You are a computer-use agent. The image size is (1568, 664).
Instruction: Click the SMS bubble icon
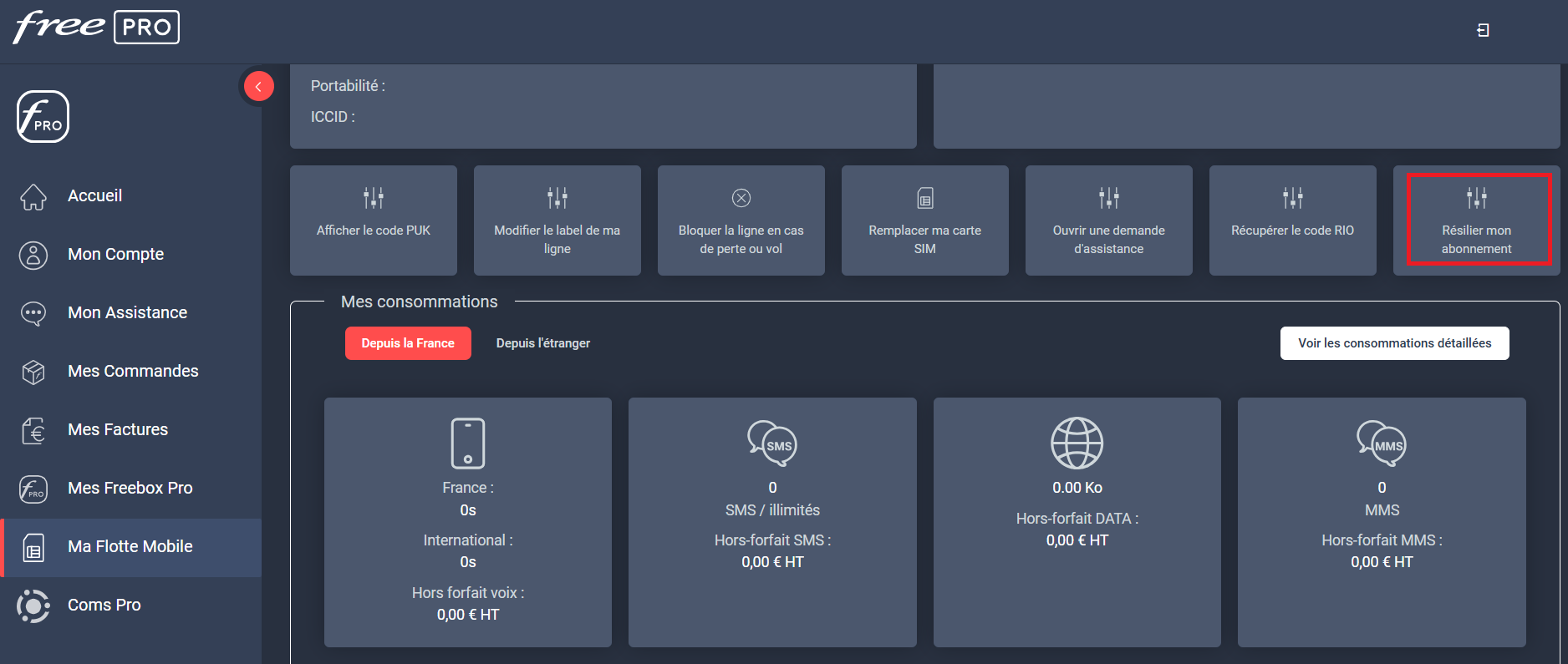(x=772, y=443)
